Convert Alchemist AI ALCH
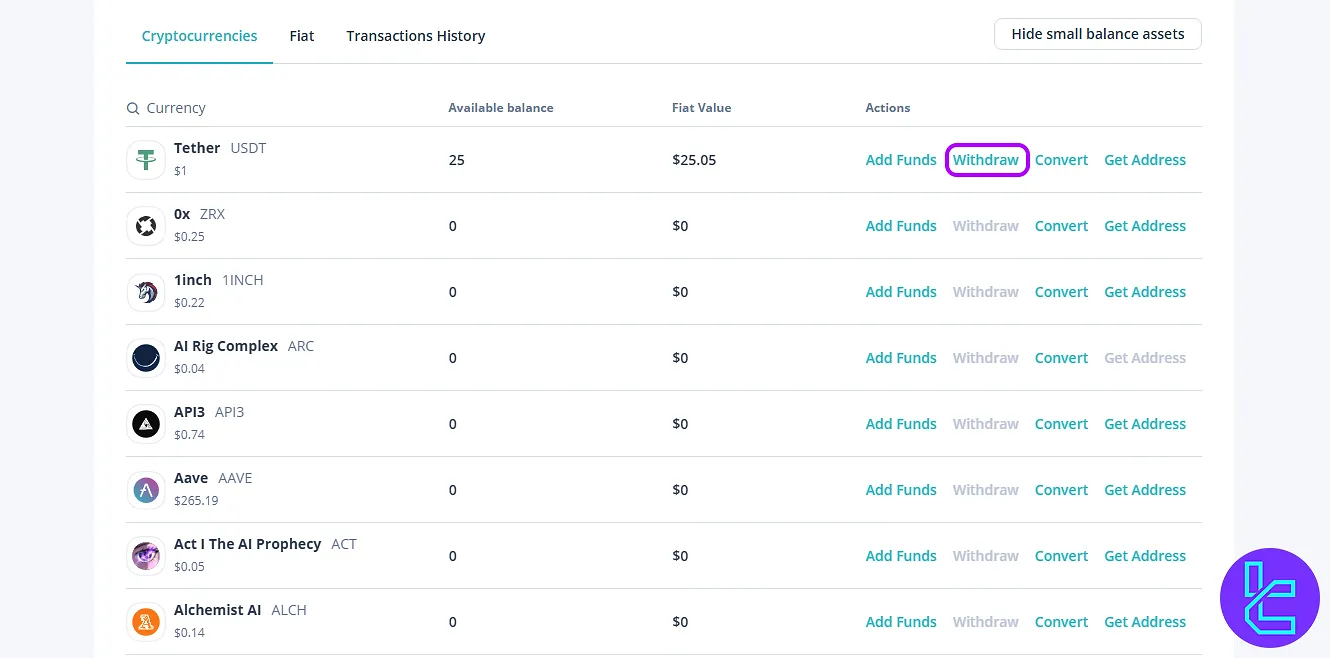Image resolution: width=1330 pixels, height=658 pixels. pos(1061,622)
